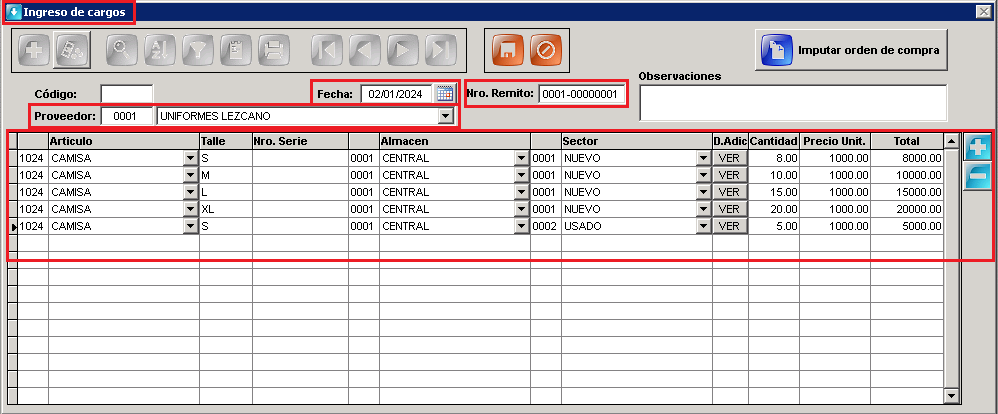Click the orange cancel icon
Screen dimensions: 998x414
(546, 50)
